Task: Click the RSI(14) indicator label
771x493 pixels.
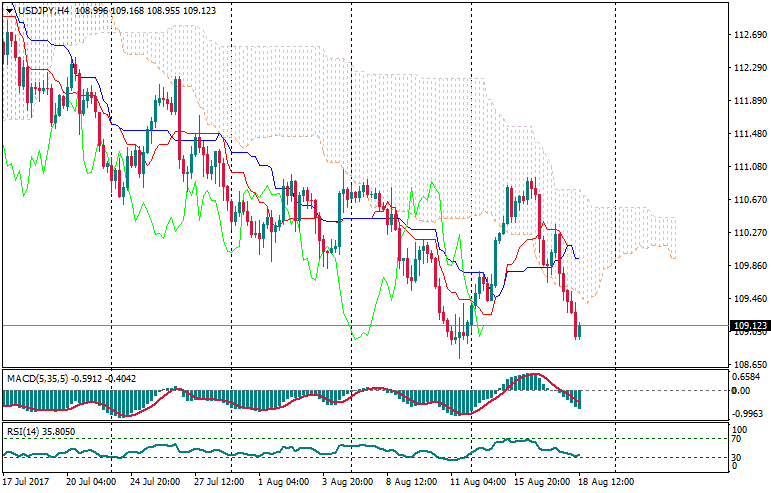Action: (23, 431)
